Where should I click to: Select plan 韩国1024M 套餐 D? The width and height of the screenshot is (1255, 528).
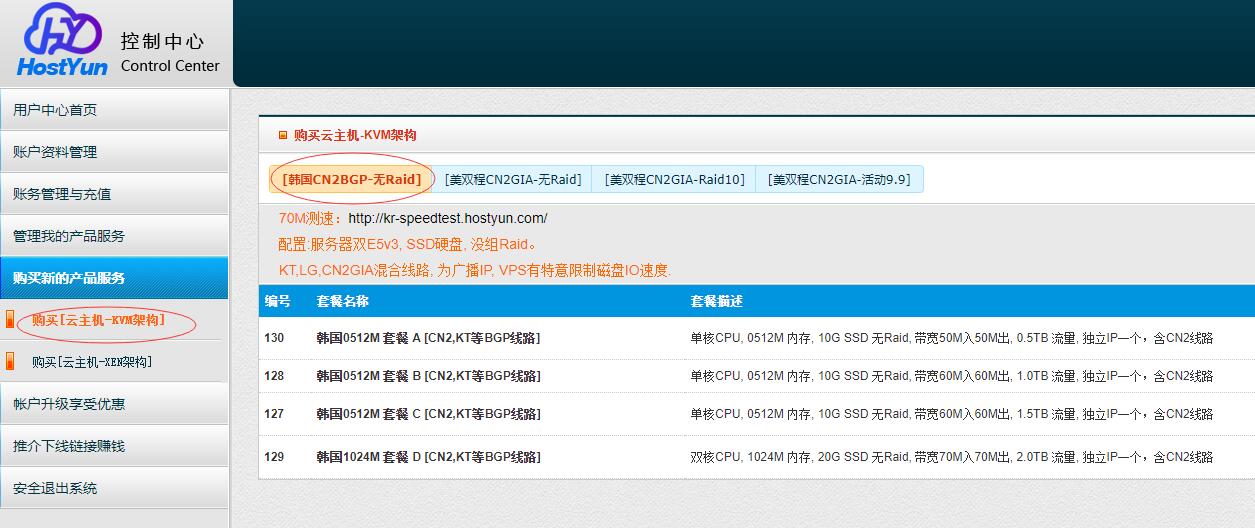428,457
